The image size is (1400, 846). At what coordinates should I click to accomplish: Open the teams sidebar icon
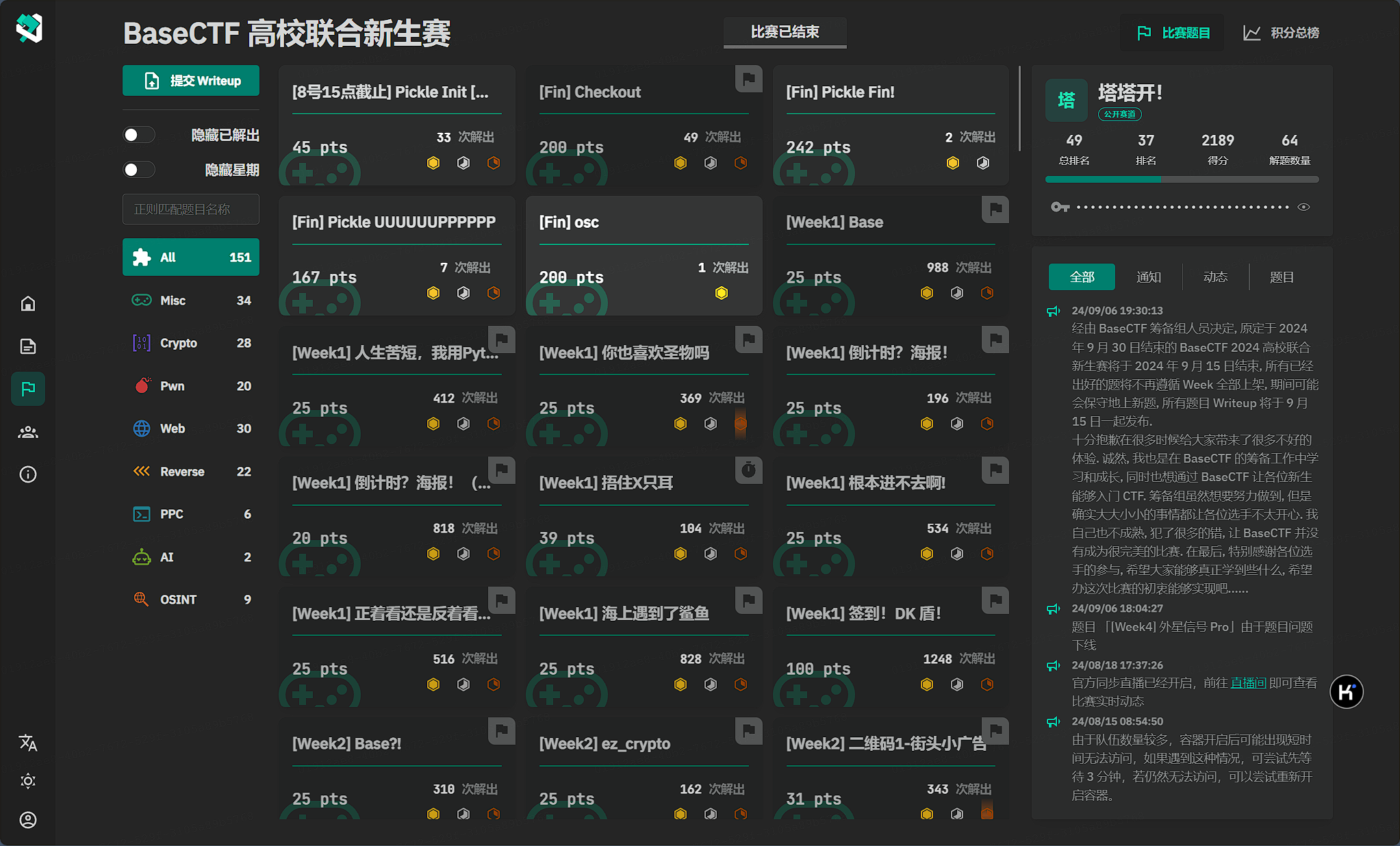[28, 432]
